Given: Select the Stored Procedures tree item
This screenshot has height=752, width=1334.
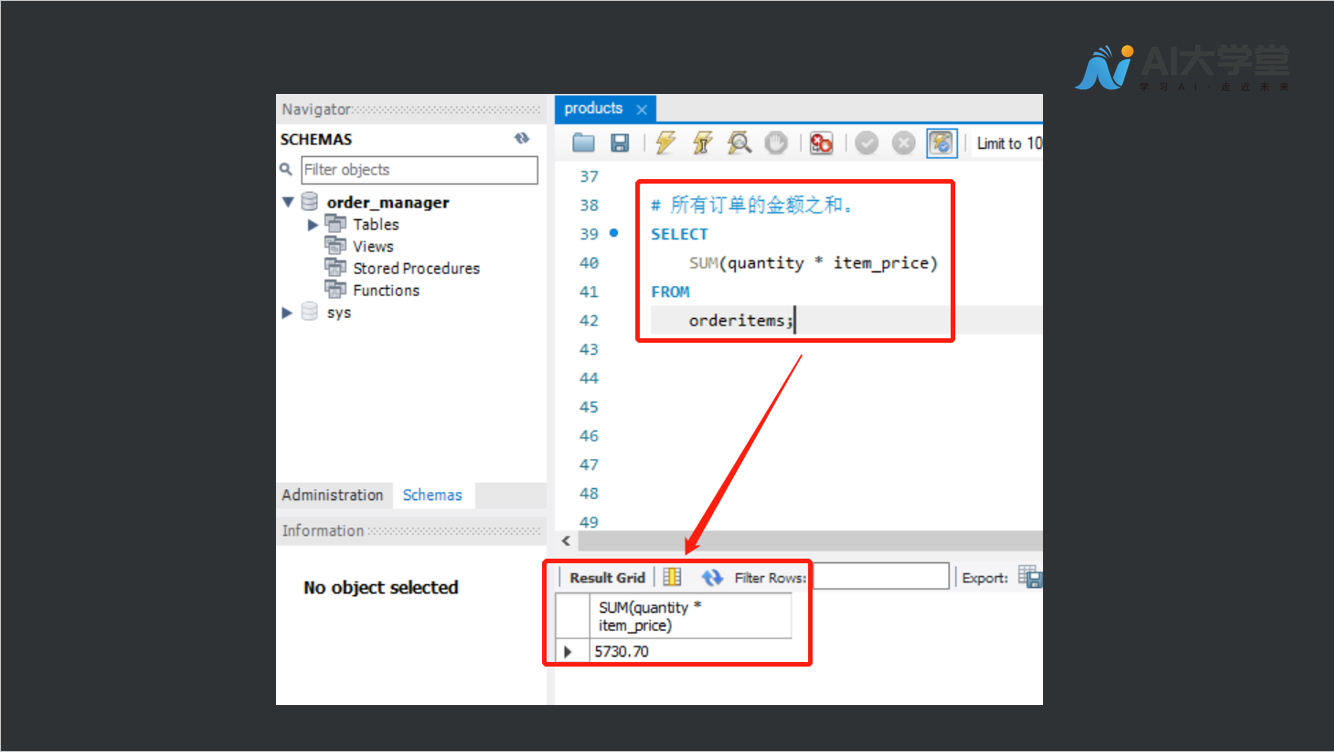Looking at the screenshot, I should click(x=416, y=268).
